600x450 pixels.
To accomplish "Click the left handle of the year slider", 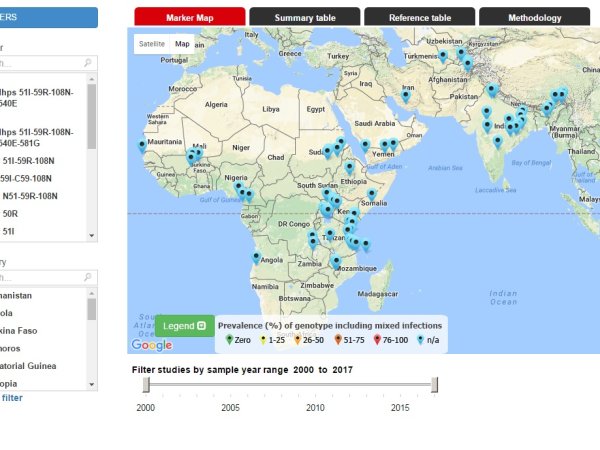I will click(146, 385).
